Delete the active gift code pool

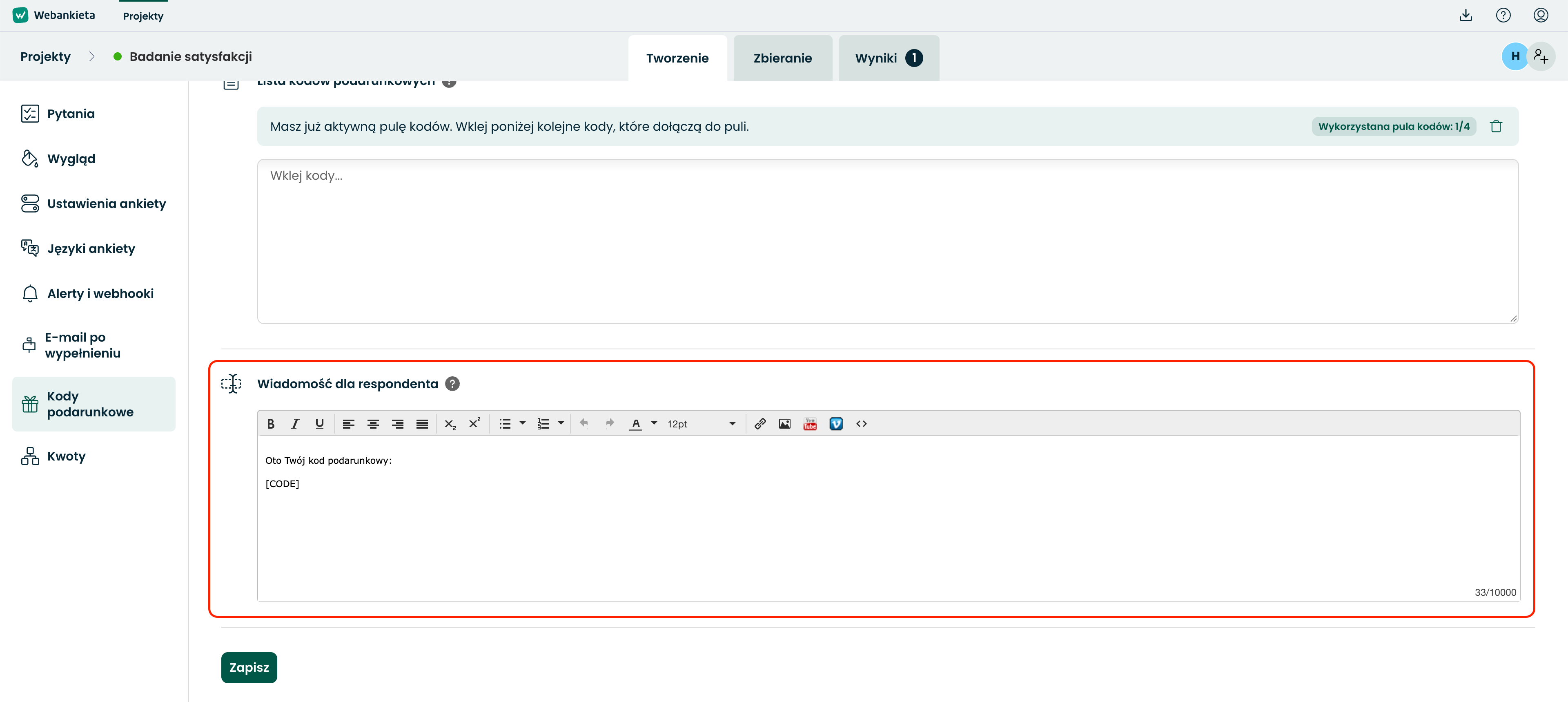click(1496, 126)
